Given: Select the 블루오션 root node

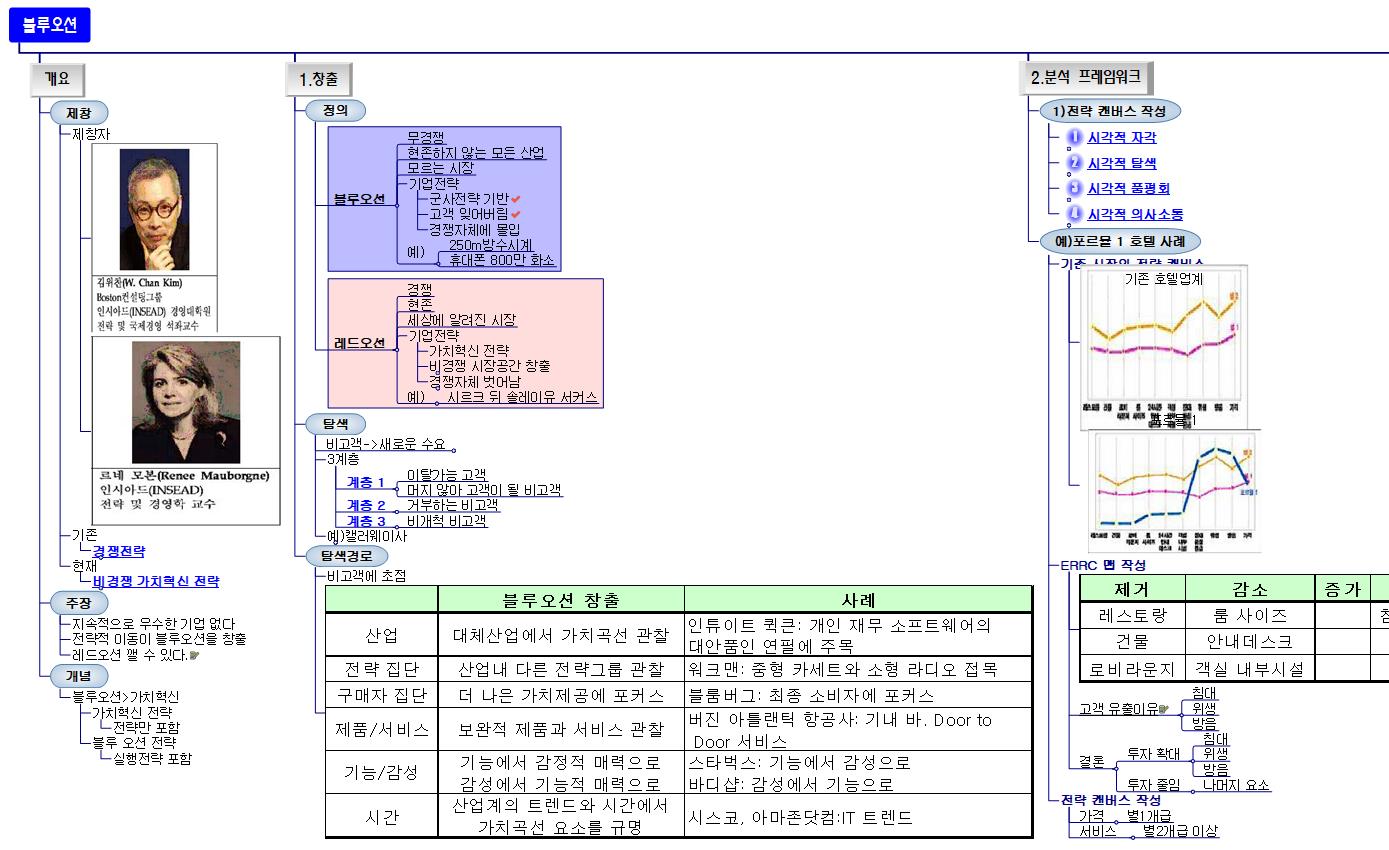Looking at the screenshot, I should [x=49, y=25].
